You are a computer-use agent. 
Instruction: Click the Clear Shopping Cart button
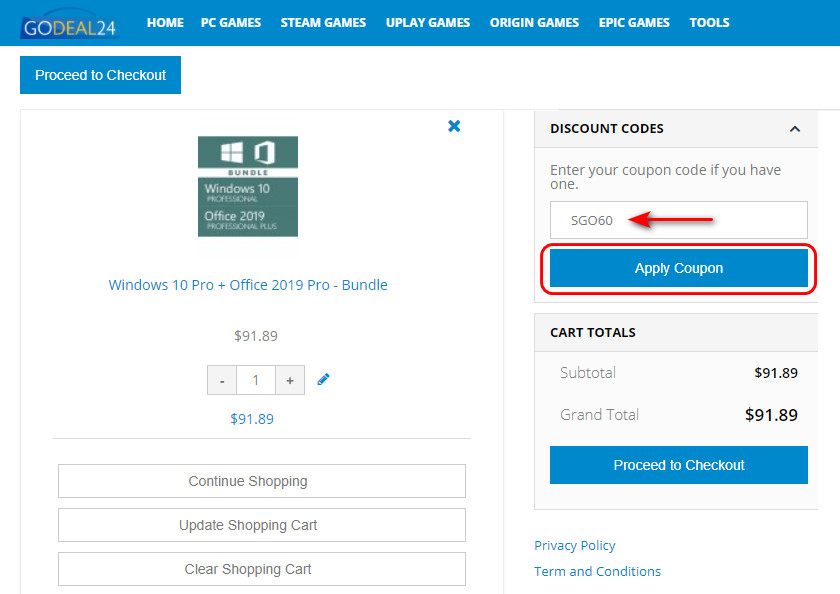point(262,569)
